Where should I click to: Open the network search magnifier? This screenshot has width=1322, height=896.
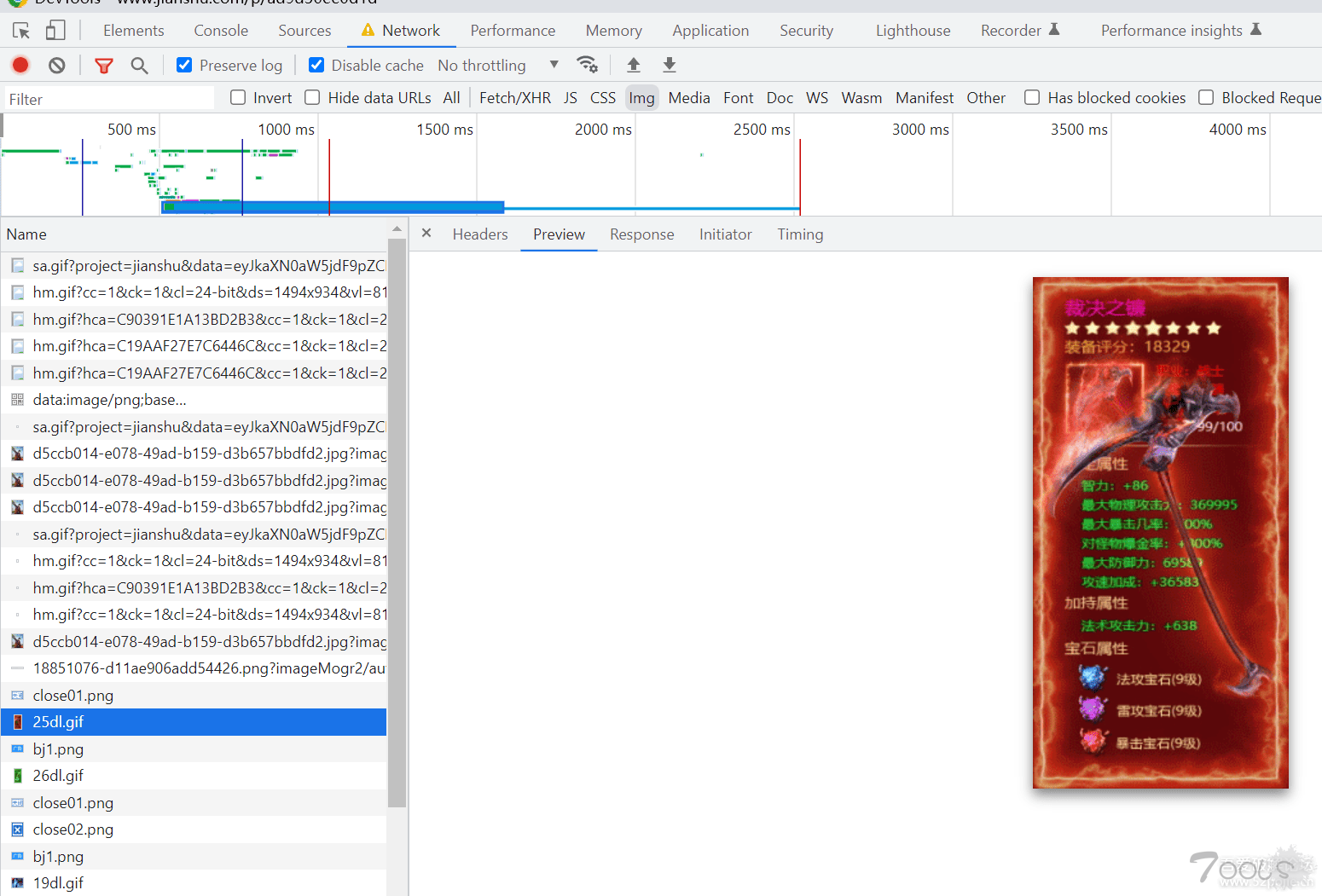pos(139,66)
